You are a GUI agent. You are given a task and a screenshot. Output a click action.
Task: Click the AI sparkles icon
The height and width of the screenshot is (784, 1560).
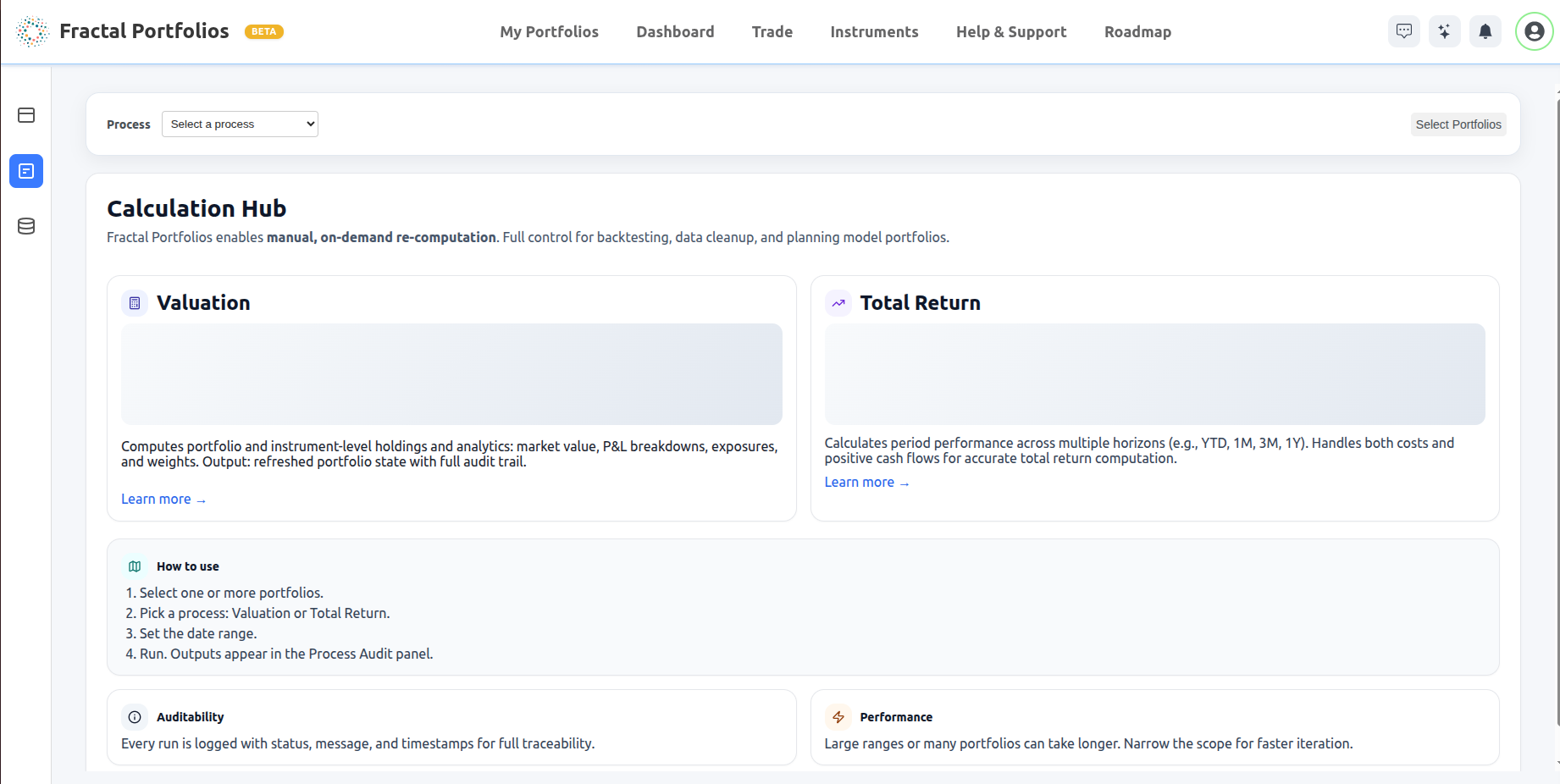click(1445, 31)
